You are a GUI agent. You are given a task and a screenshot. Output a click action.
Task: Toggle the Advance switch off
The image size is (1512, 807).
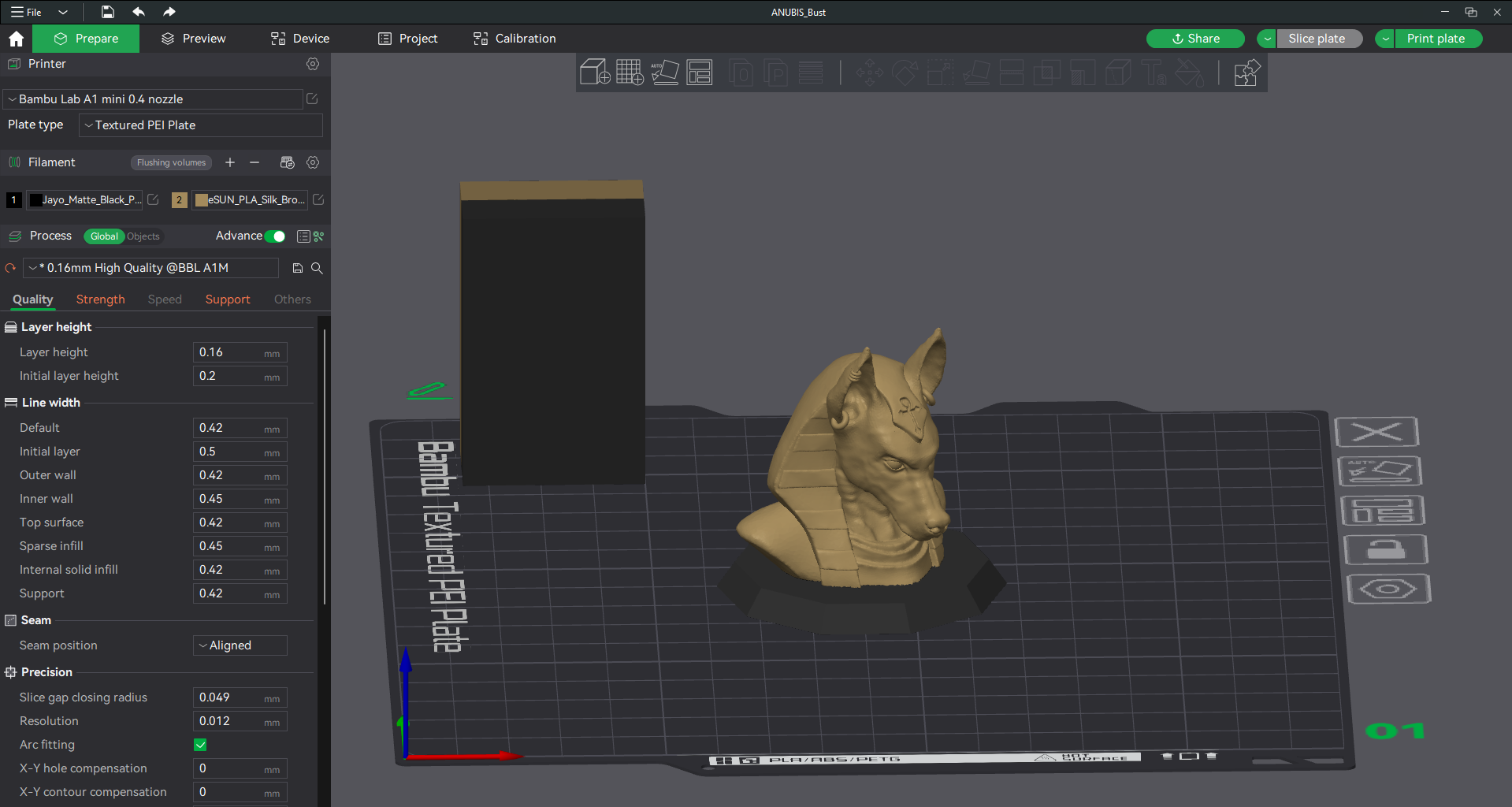[x=275, y=236]
